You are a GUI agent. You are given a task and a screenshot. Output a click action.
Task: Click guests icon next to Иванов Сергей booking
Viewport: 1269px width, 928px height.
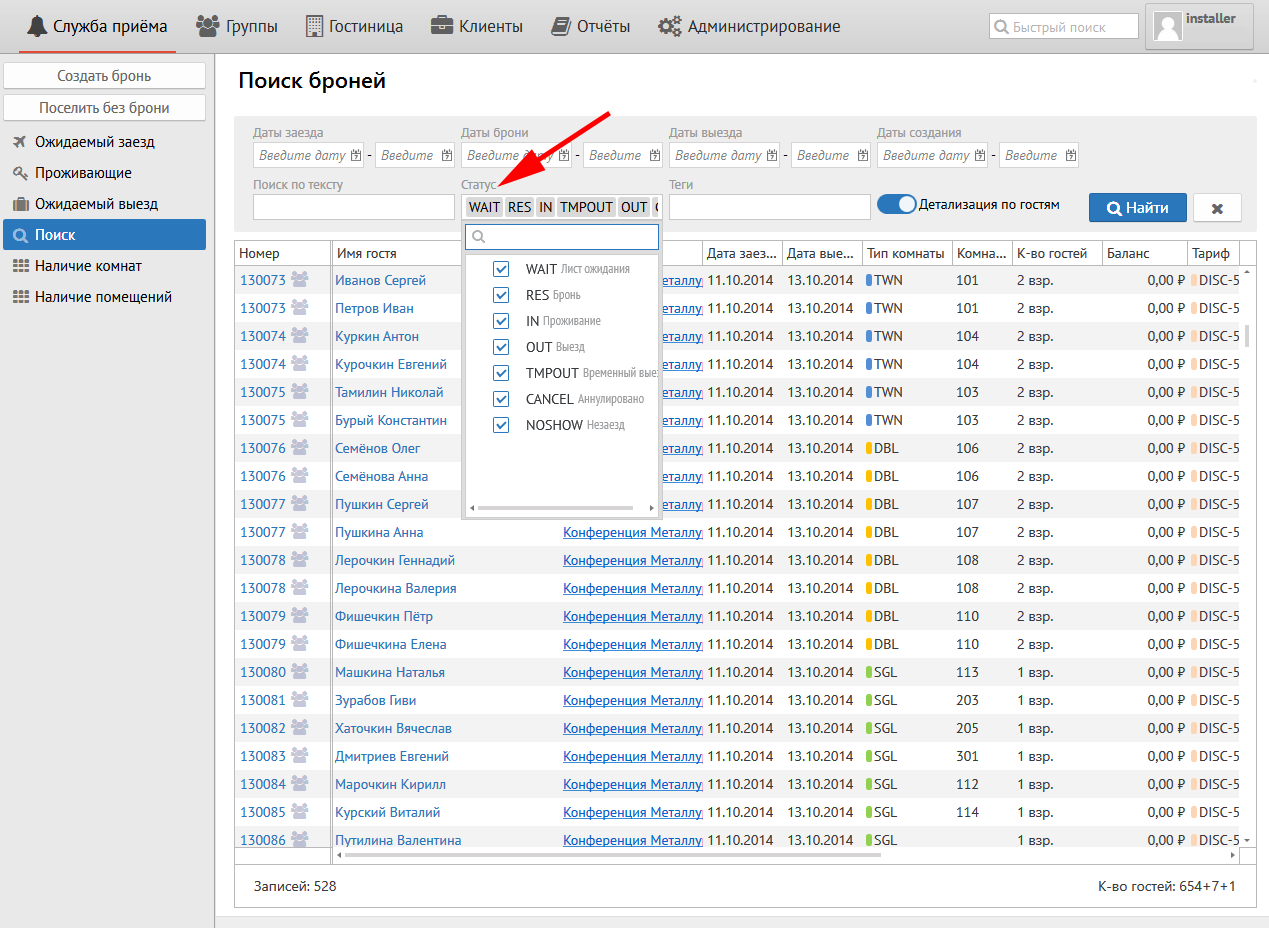pyautogui.click(x=299, y=280)
